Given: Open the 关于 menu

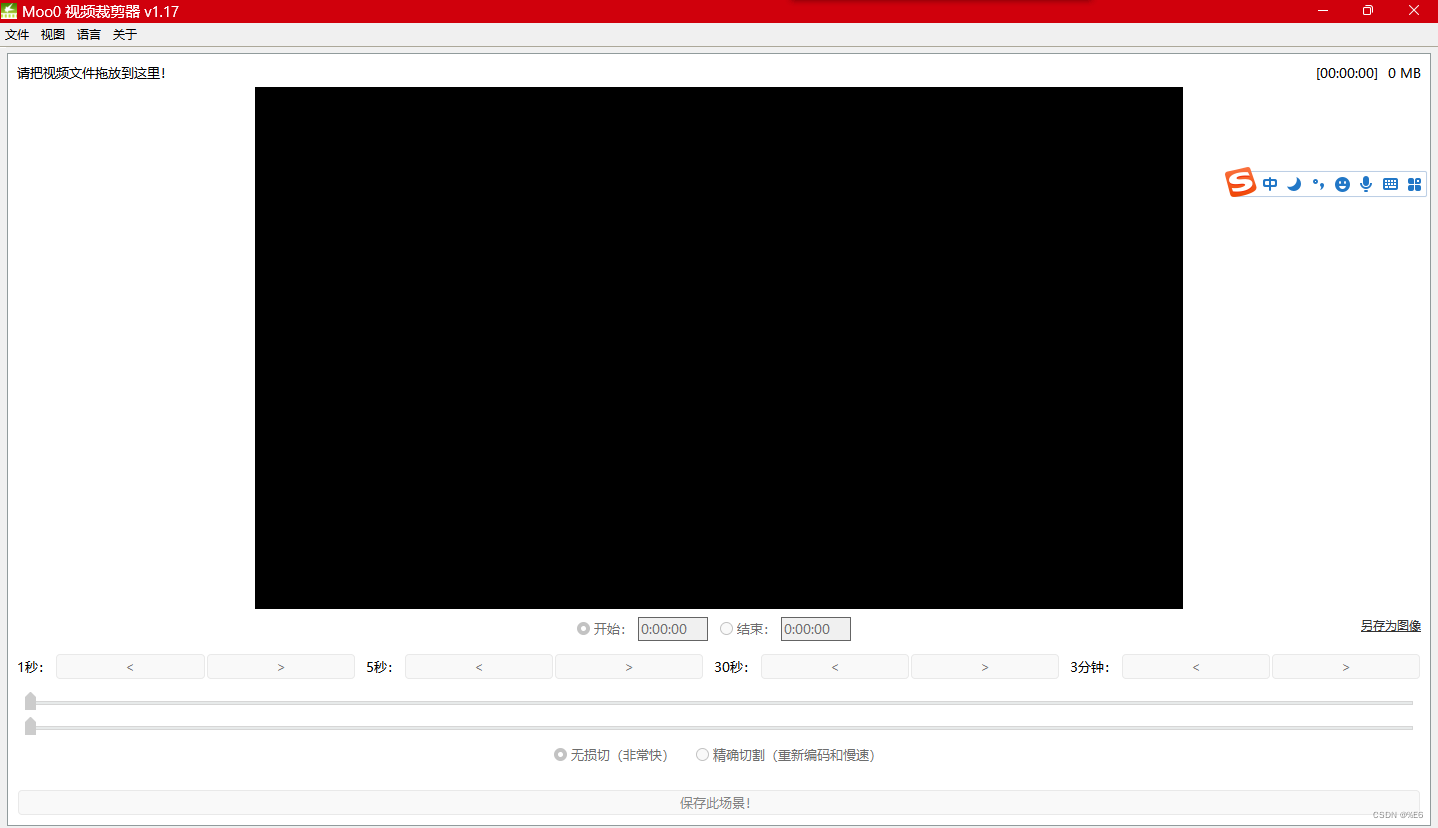Looking at the screenshot, I should coord(125,34).
